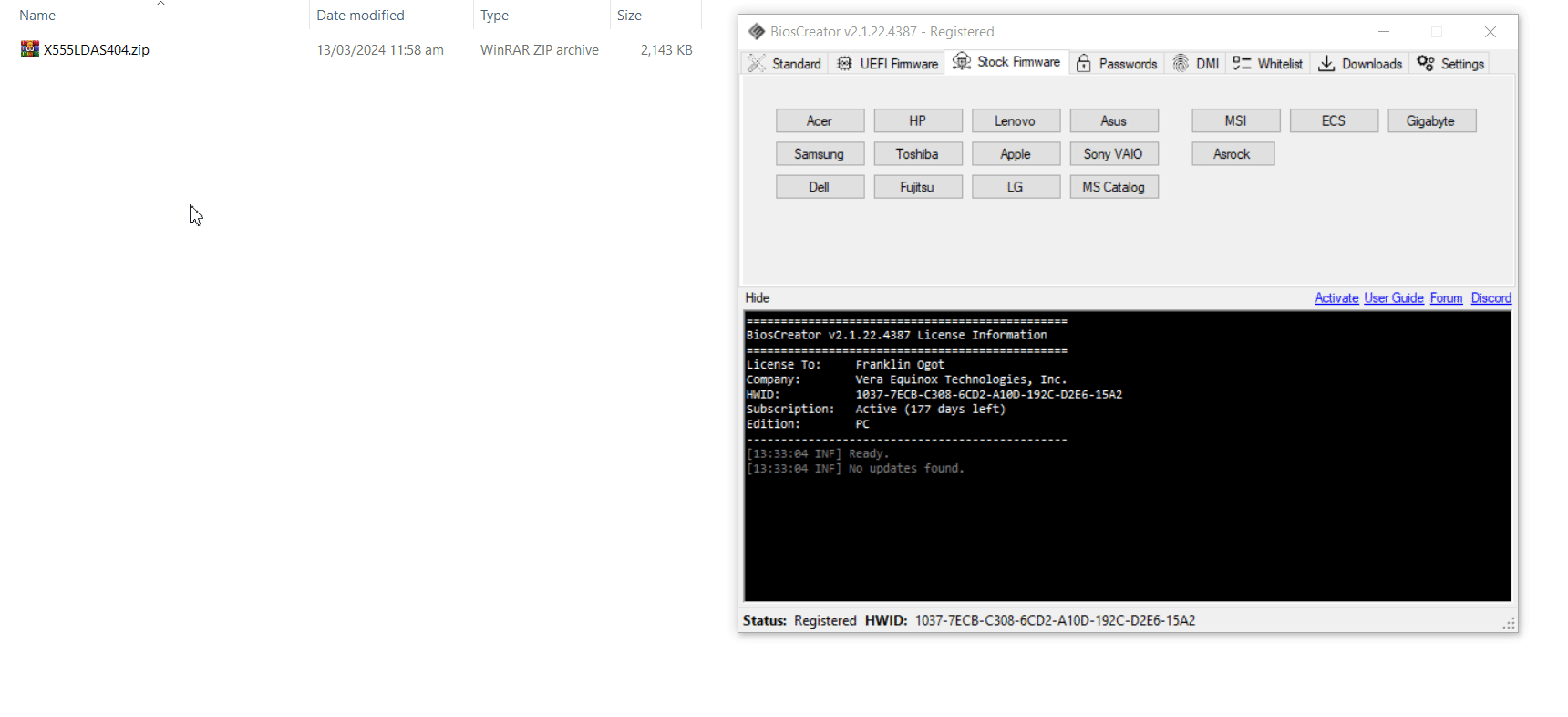Choose the HP firmware button
The width and height of the screenshot is (1568, 717).
(918, 120)
